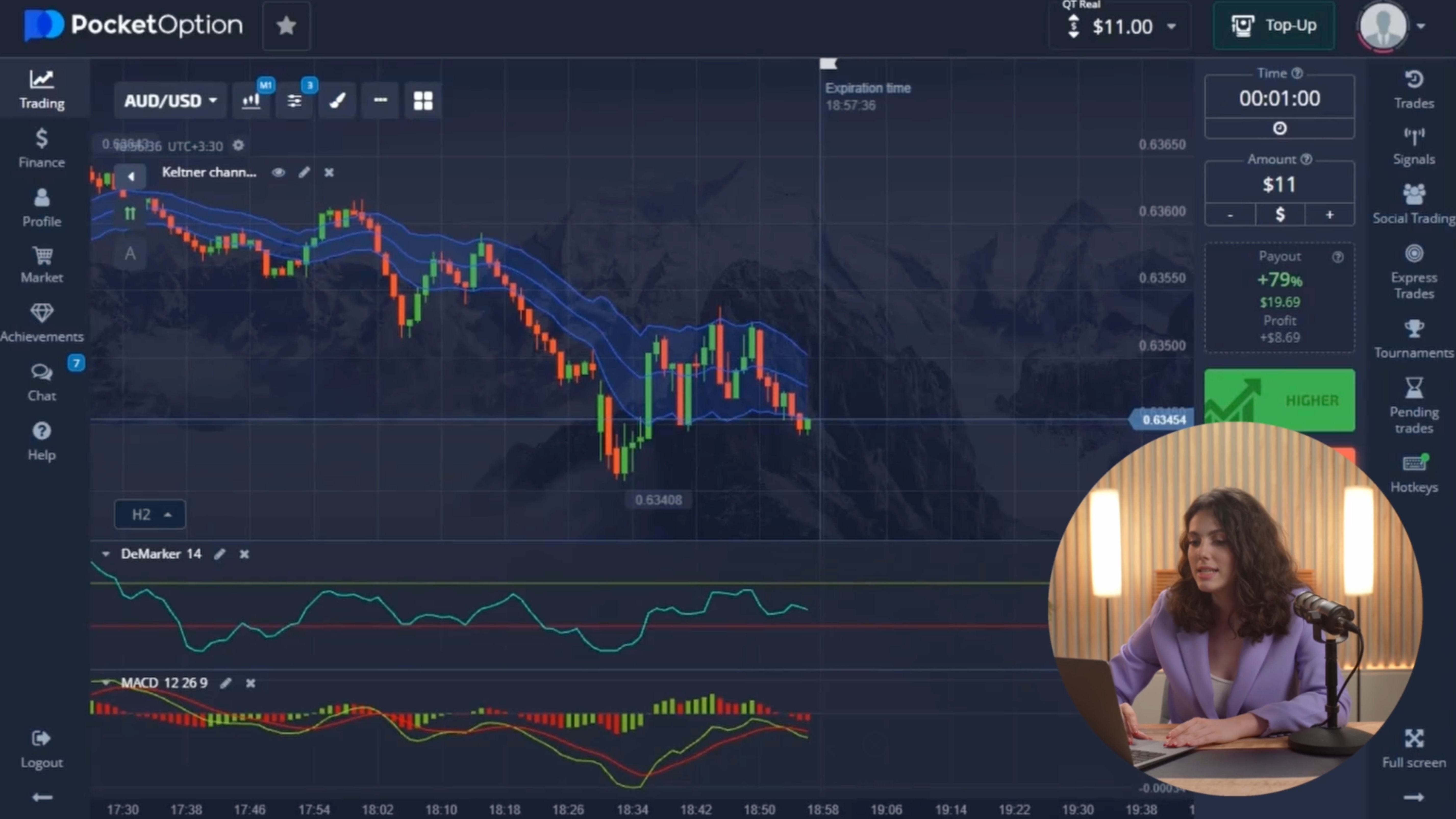The width and height of the screenshot is (1456, 819).
Task: Open the indicators settings icon
Action: pyautogui.click(x=294, y=101)
